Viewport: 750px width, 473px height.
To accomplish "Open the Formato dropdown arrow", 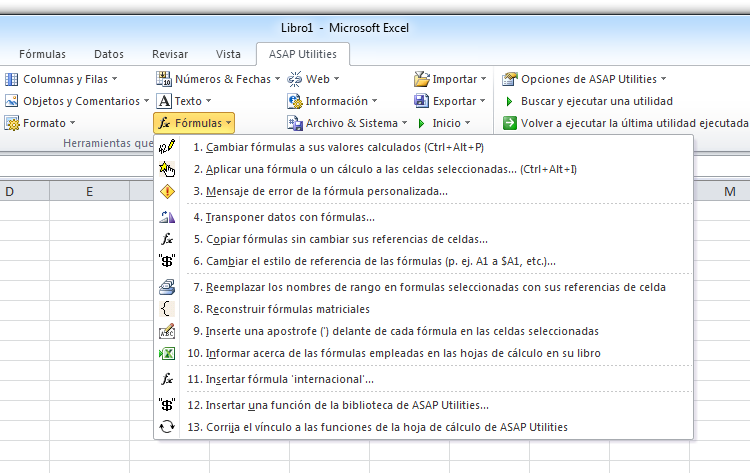I will tap(73, 123).
